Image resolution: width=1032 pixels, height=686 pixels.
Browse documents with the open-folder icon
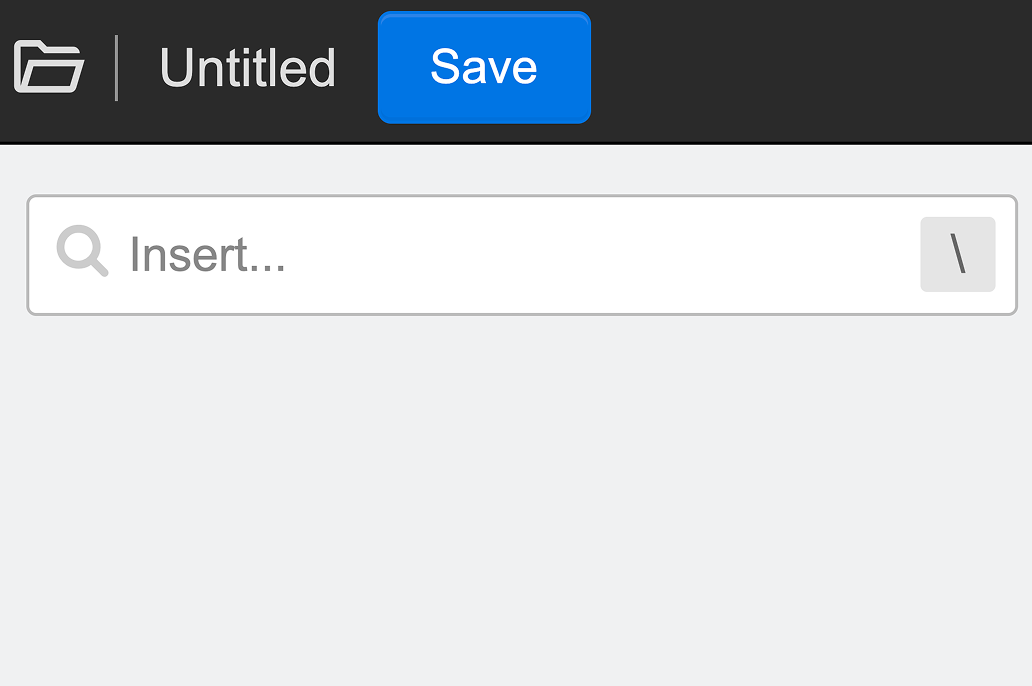(x=49, y=66)
